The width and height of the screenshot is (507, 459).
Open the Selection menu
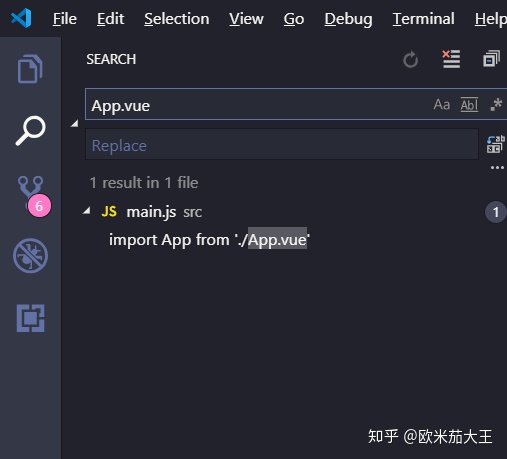coord(177,19)
